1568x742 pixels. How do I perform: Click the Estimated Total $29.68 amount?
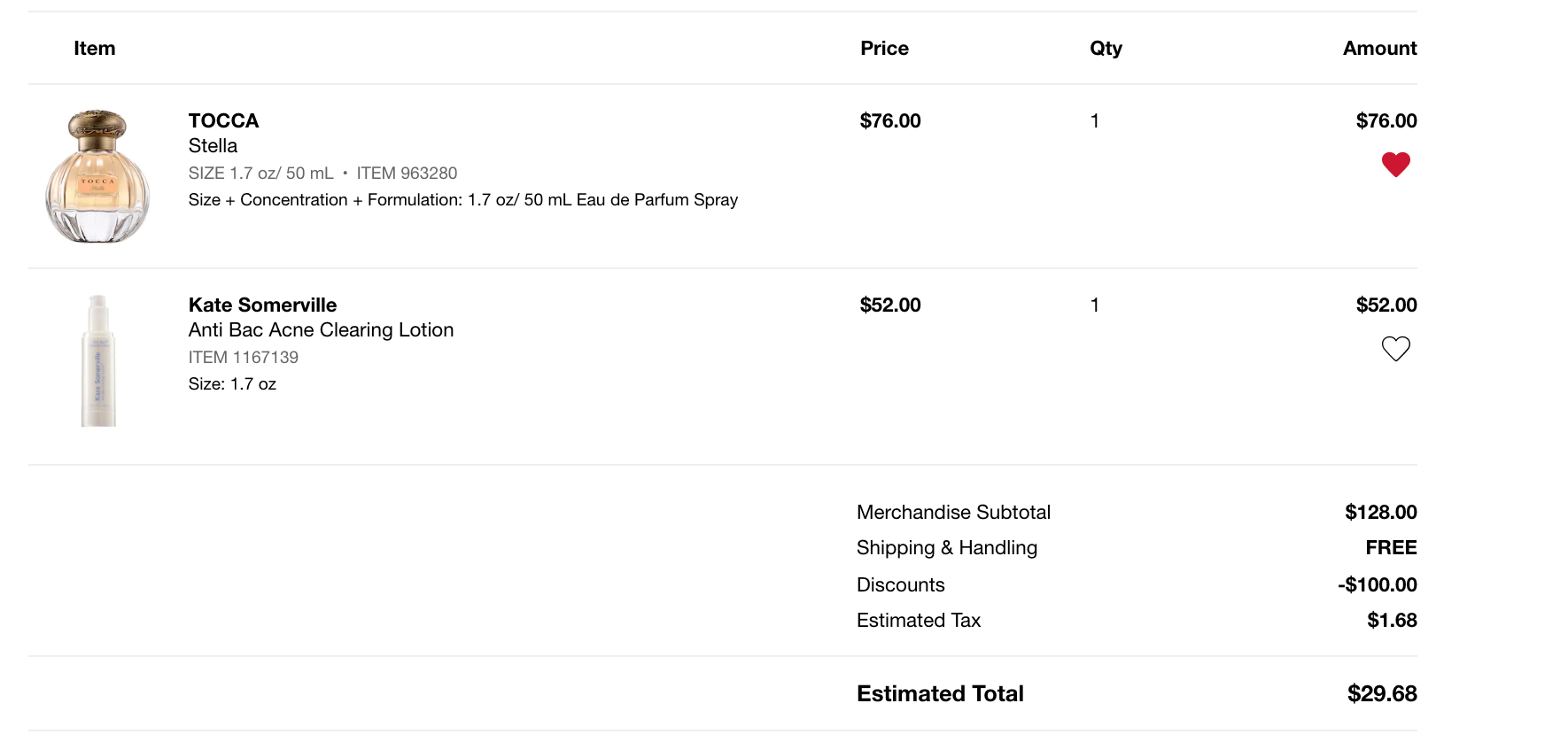tap(1381, 693)
